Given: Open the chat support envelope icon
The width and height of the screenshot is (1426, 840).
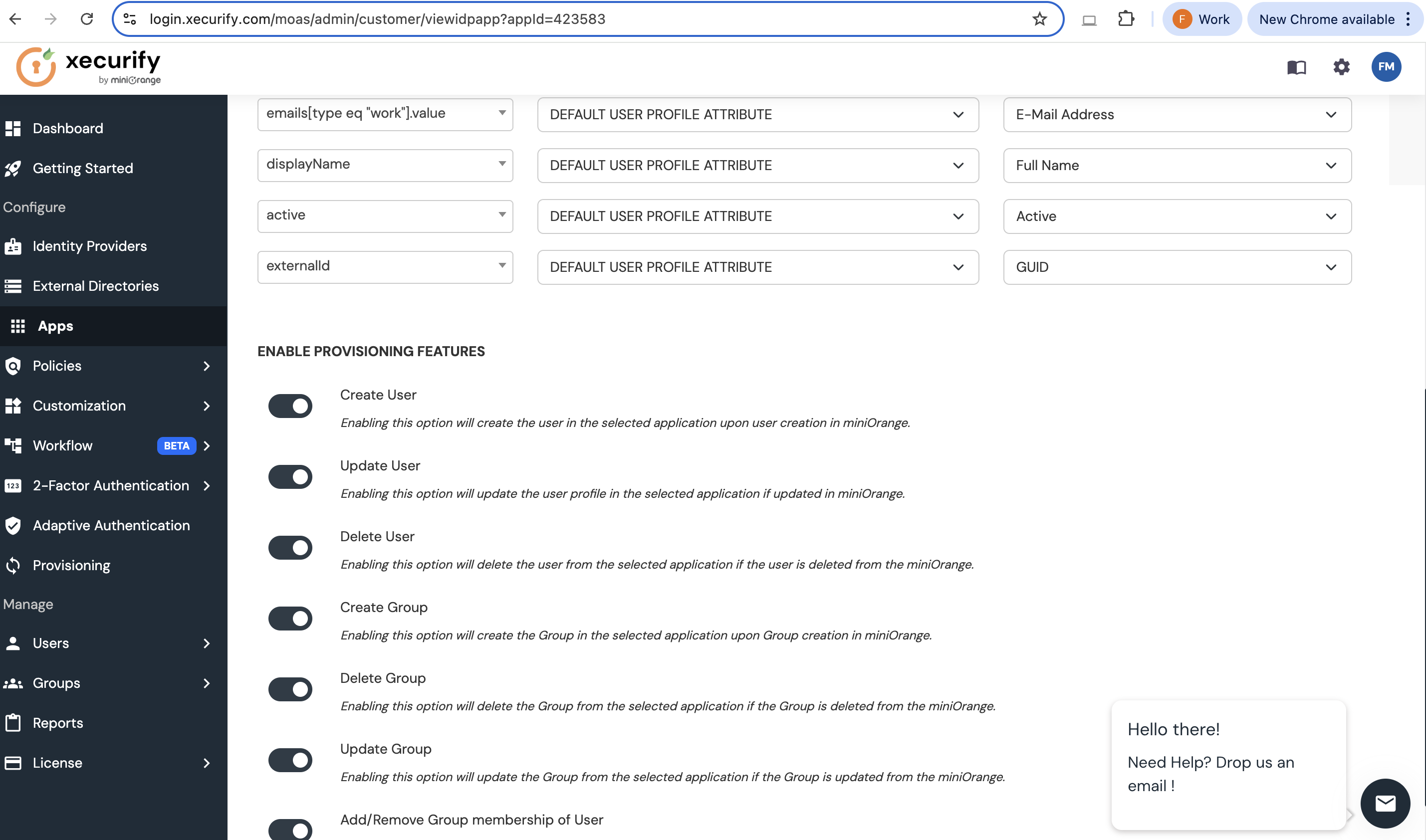Looking at the screenshot, I should (x=1385, y=803).
